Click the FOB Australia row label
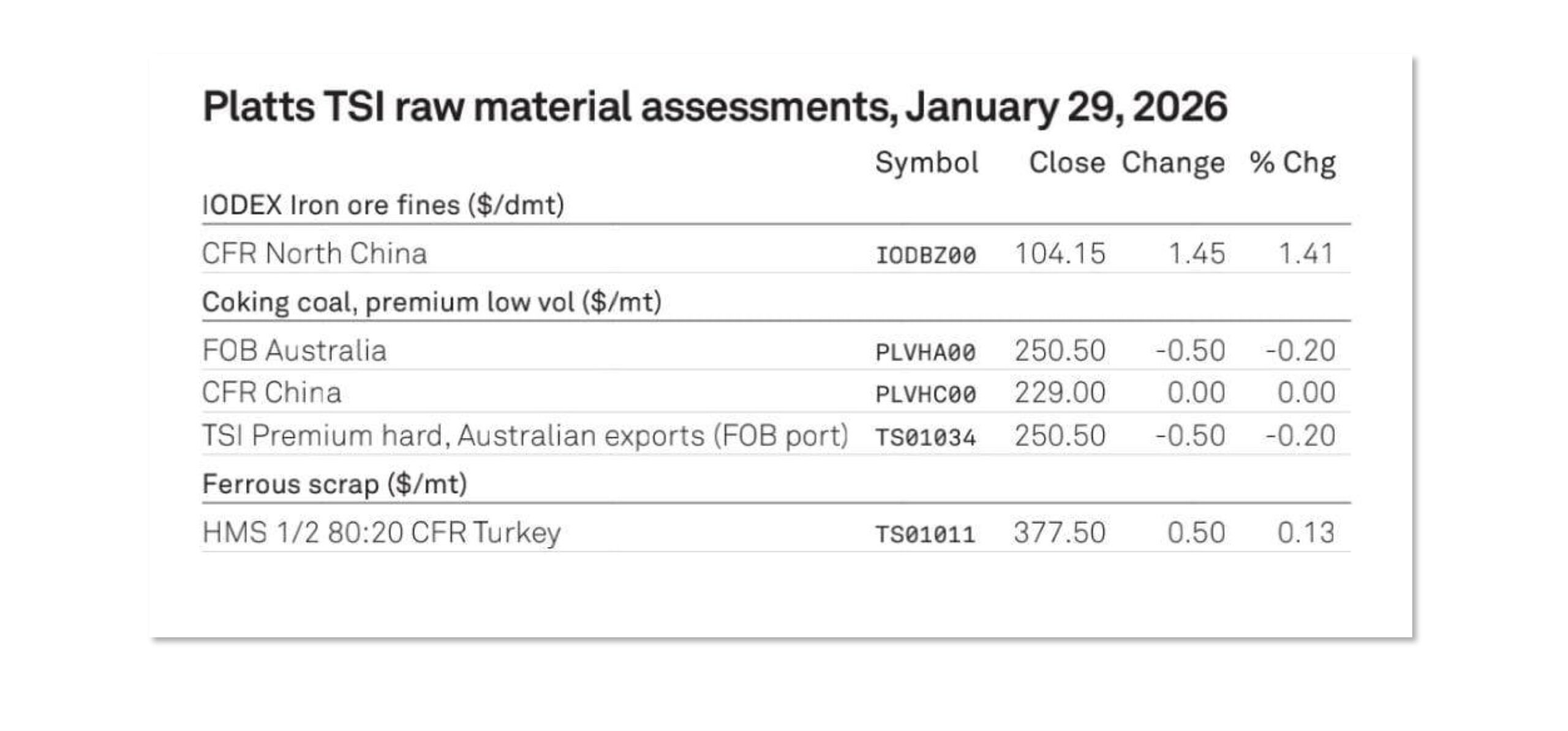This screenshot has height=731, width=1568. click(294, 351)
